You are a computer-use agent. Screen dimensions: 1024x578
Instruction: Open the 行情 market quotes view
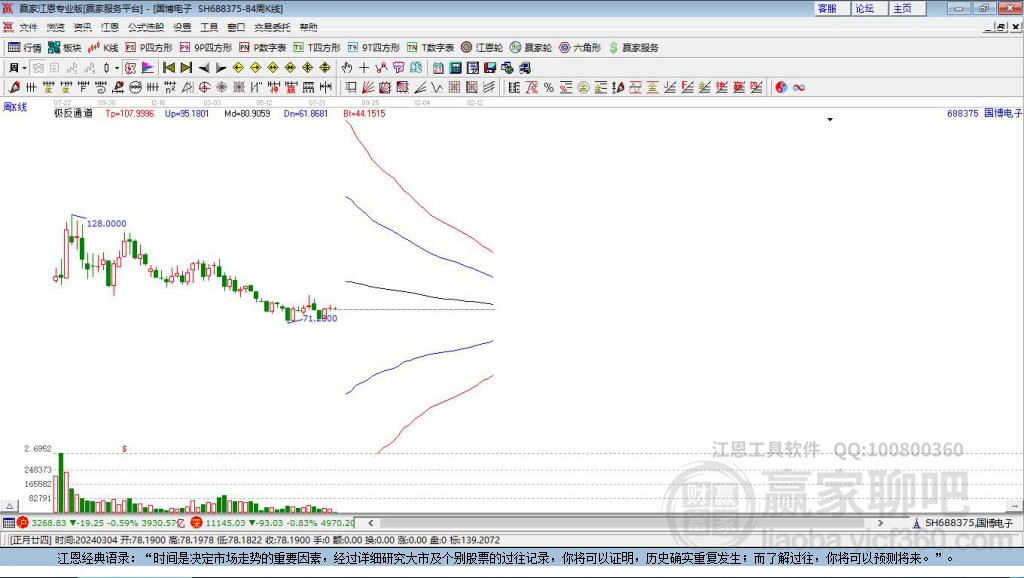coord(24,48)
